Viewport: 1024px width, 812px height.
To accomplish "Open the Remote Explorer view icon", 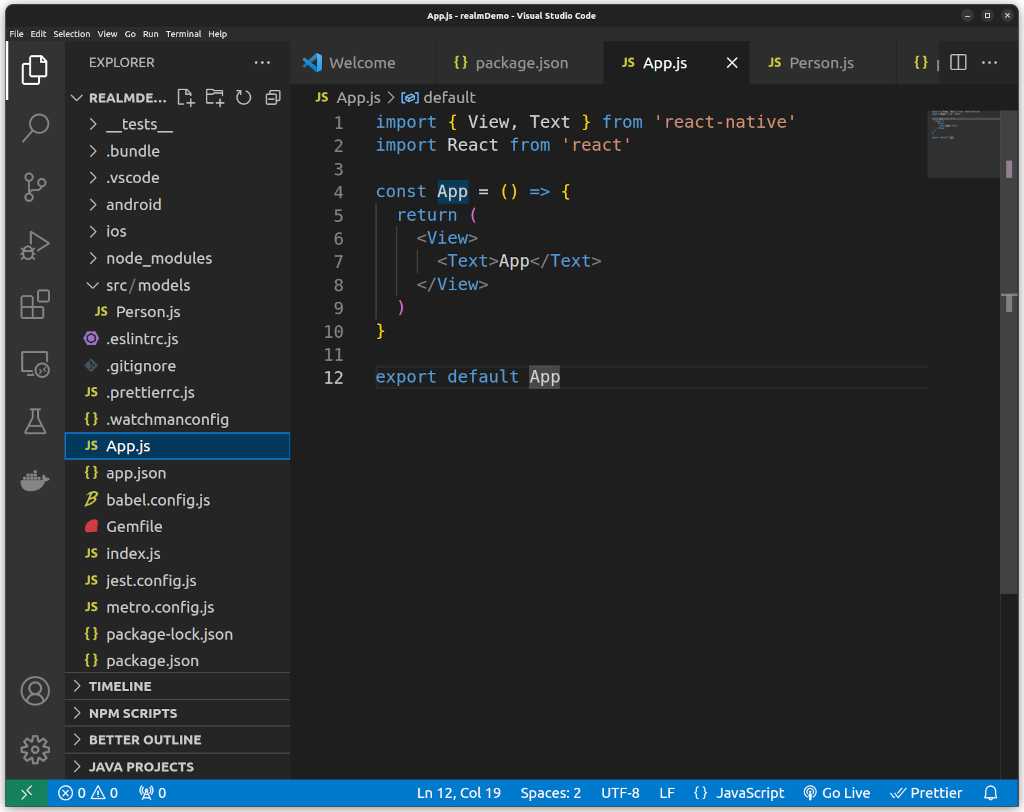I will point(35,364).
